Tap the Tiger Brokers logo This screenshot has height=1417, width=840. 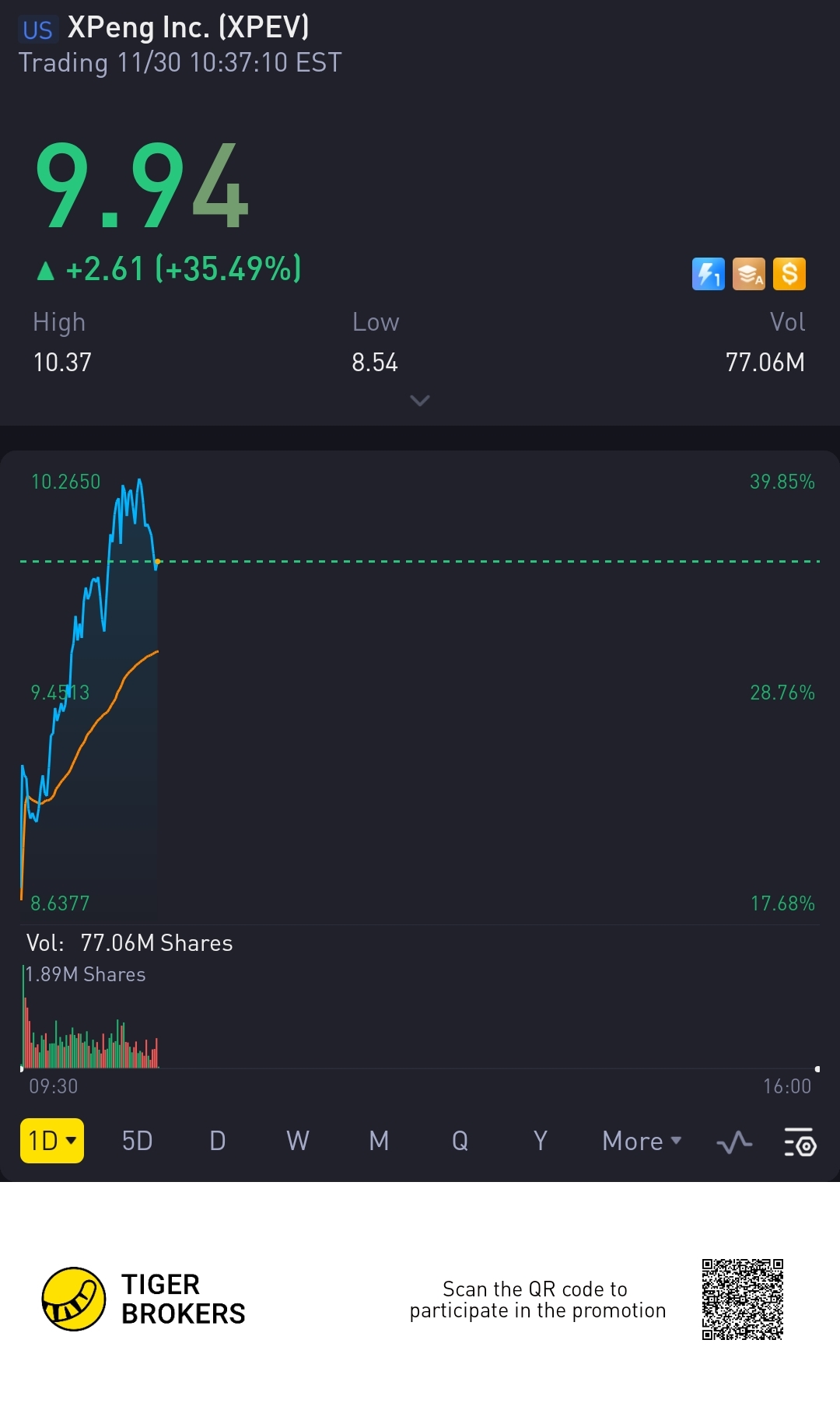click(74, 1299)
